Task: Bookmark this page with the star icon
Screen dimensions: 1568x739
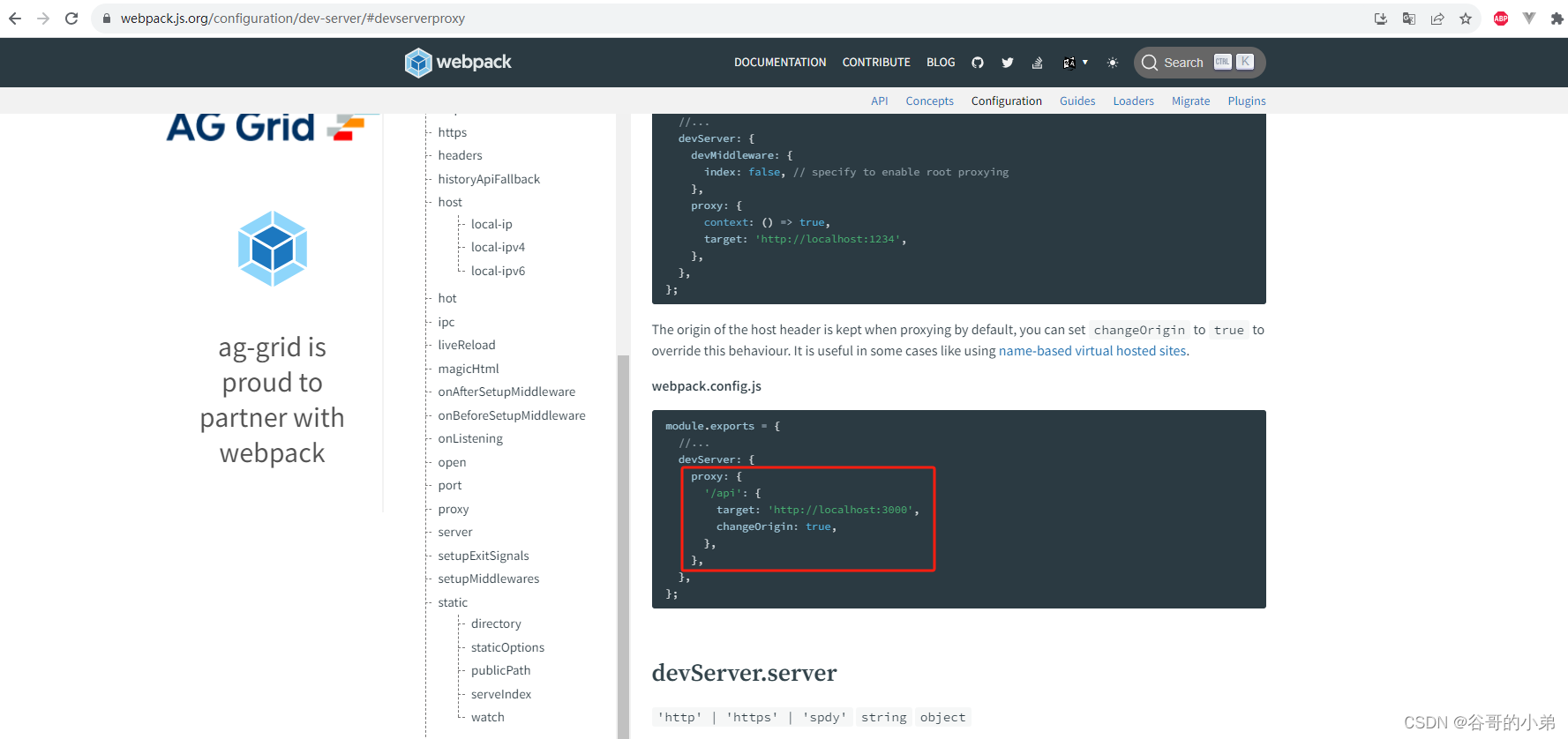Action: point(1466,19)
